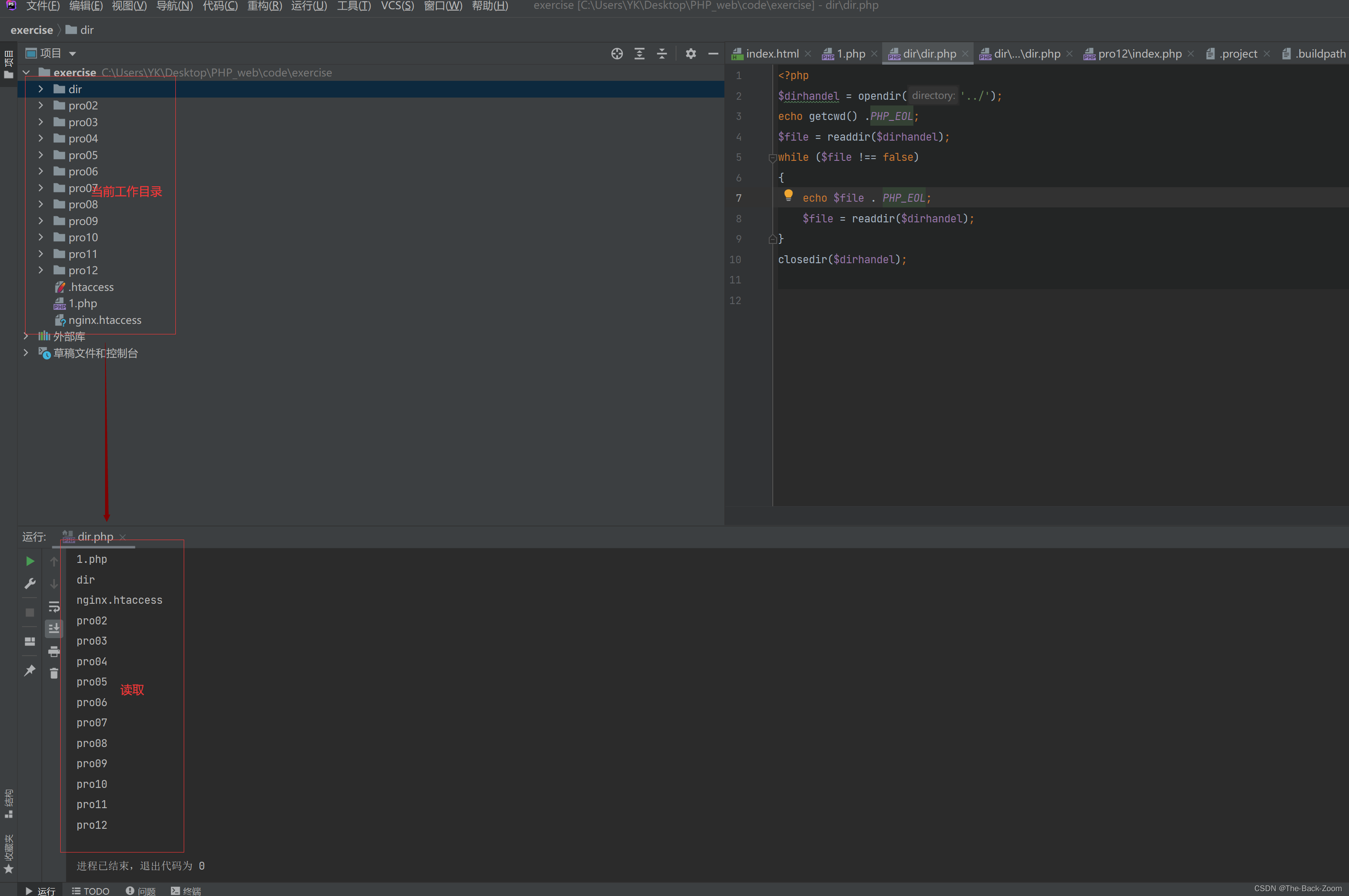Expand the pro12 folder
The height and width of the screenshot is (896, 1349).
pos(40,270)
